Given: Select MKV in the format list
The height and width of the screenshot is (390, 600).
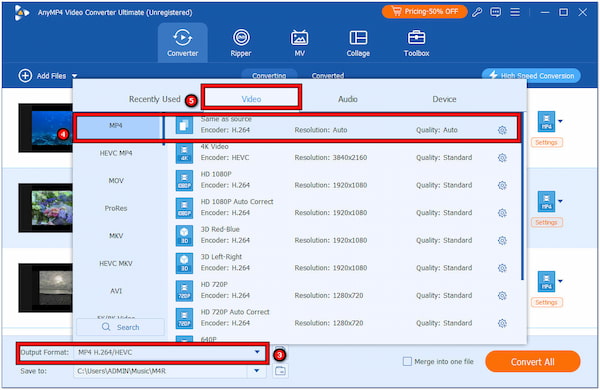Looking at the screenshot, I should pos(116,236).
